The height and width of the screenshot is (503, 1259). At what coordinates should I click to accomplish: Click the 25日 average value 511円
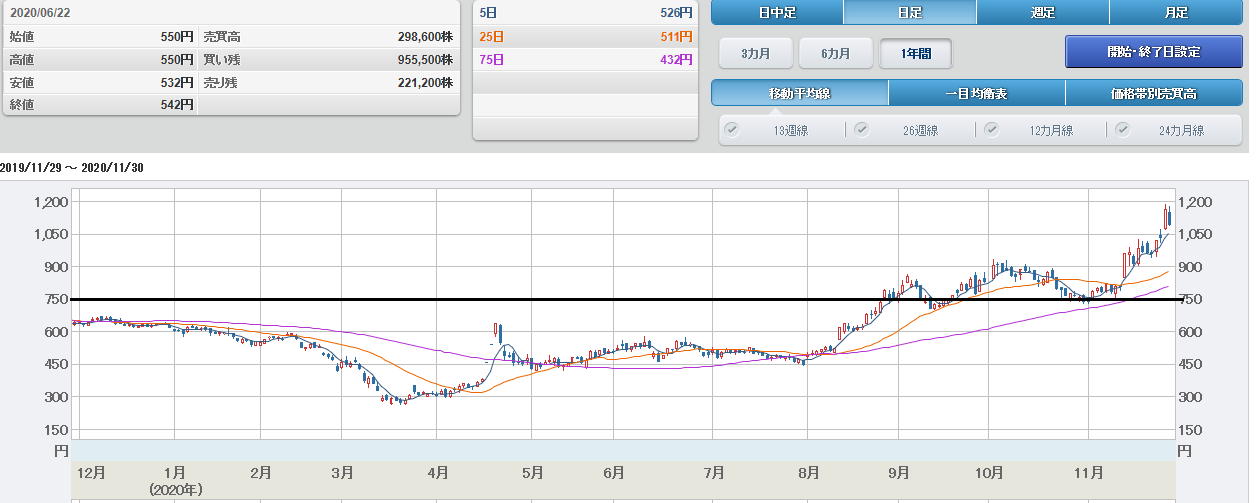(x=676, y=36)
